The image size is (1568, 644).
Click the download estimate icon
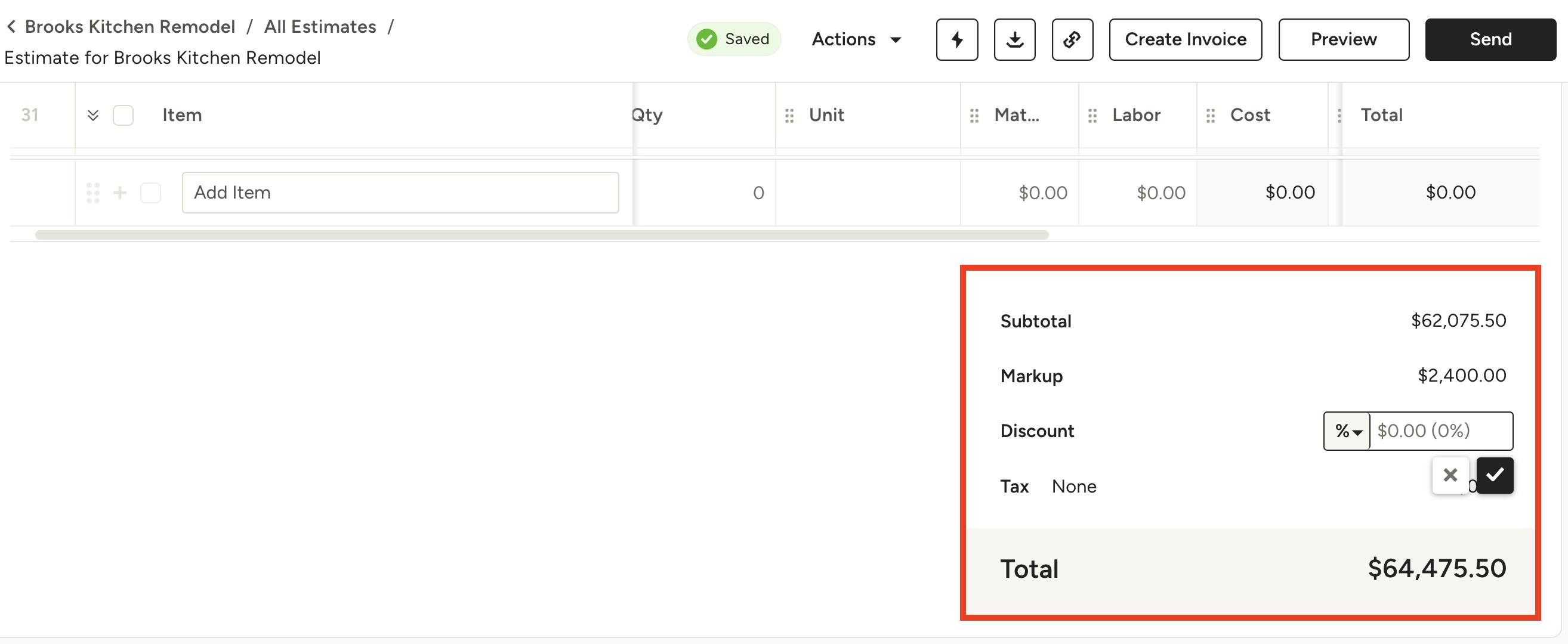(x=1015, y=39)
